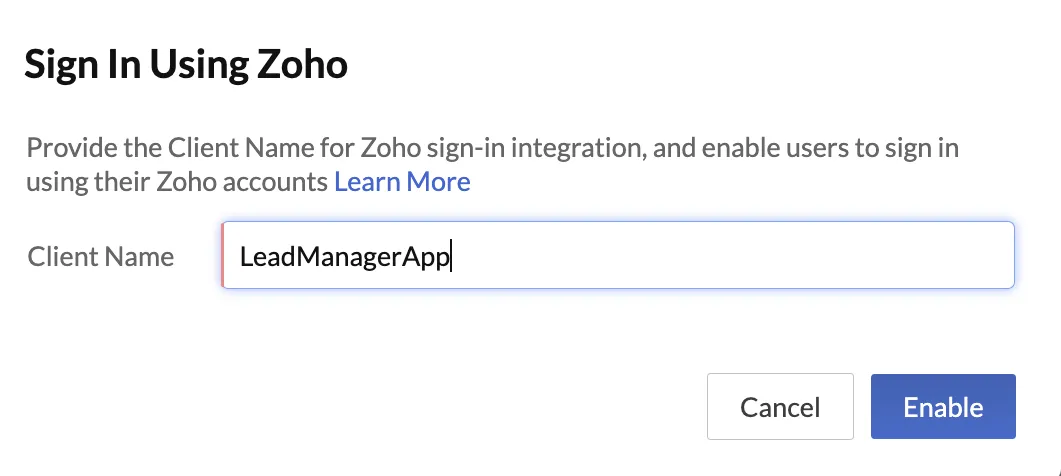Confirm Zoho sign-in by clicking Enable

point(943,406)
